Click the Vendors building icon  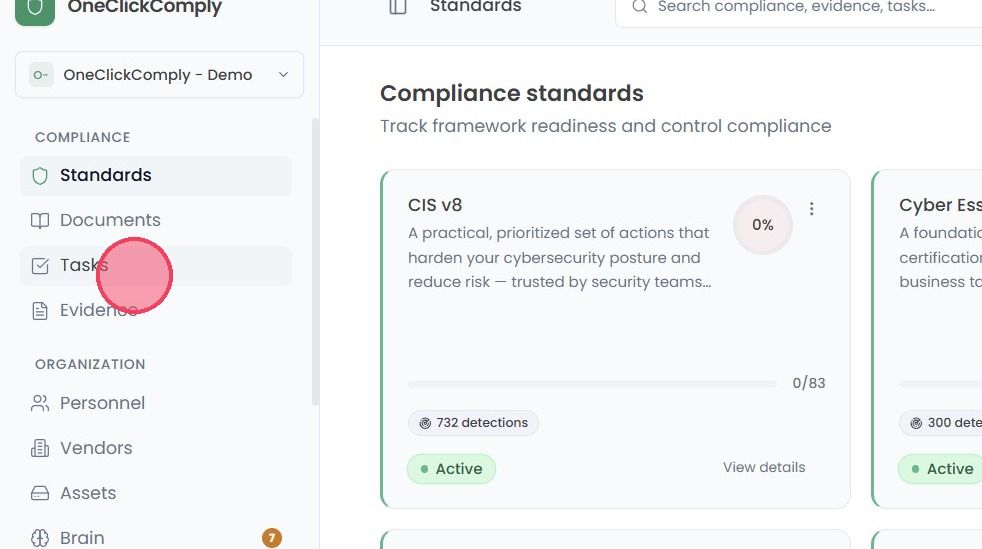[x=40, y=448]
